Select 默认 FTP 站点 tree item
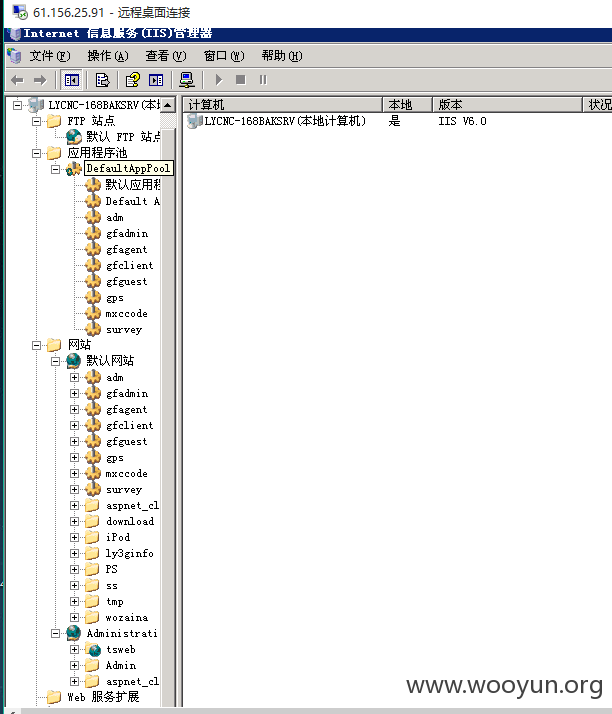Image resolution: width=612 pixels, height=714 pixels. click(x=123, y=137)
